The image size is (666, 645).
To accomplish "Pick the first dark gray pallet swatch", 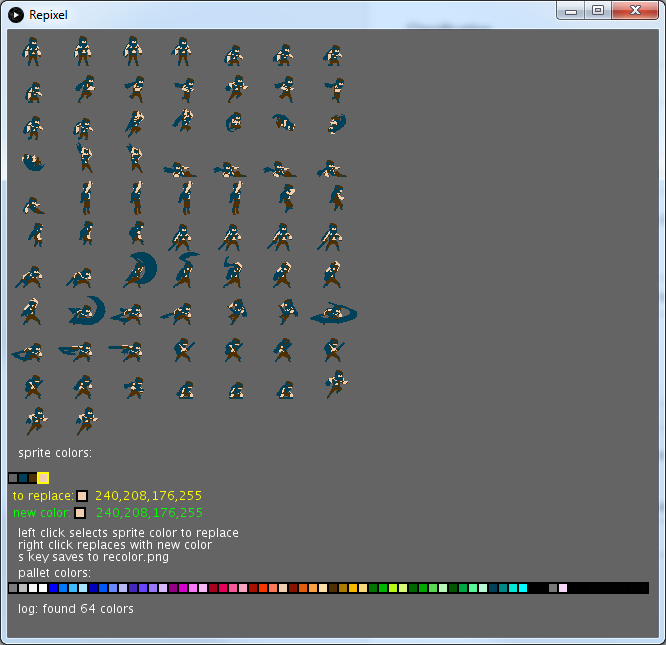I will coord(13,588).
